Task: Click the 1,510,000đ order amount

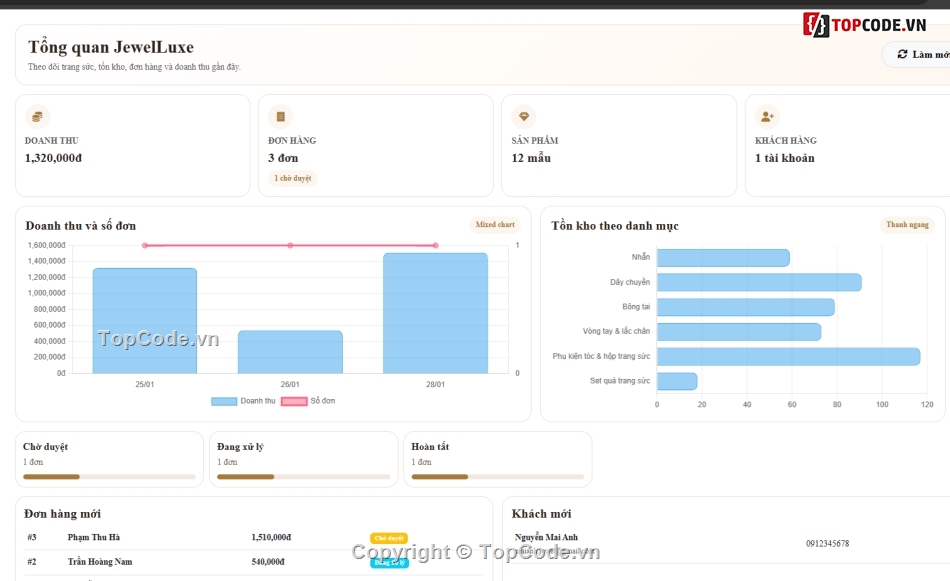Action: pyautogui.click(x=271, y=537)
